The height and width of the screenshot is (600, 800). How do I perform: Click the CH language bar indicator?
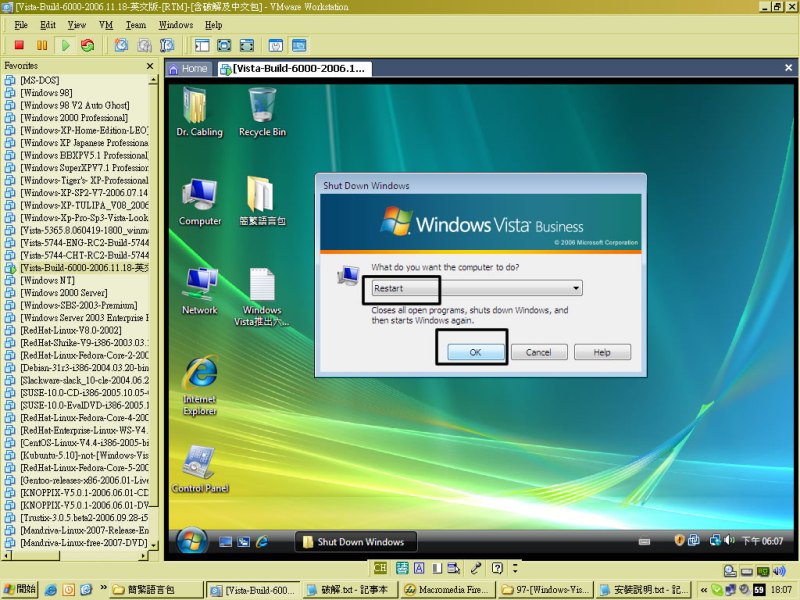[x=380, y=568]
